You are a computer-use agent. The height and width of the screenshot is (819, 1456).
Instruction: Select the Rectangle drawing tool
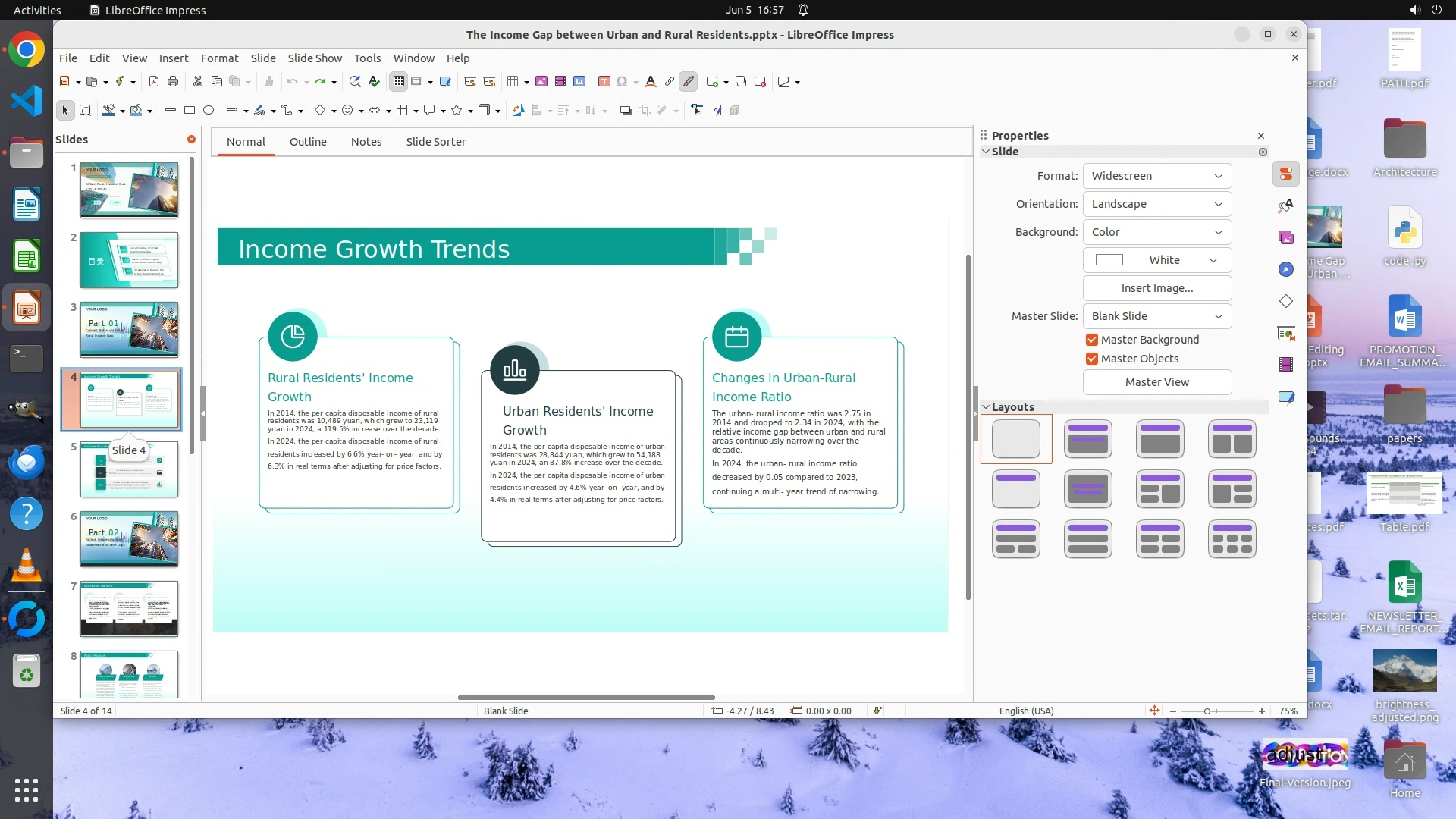click(190, 111)
